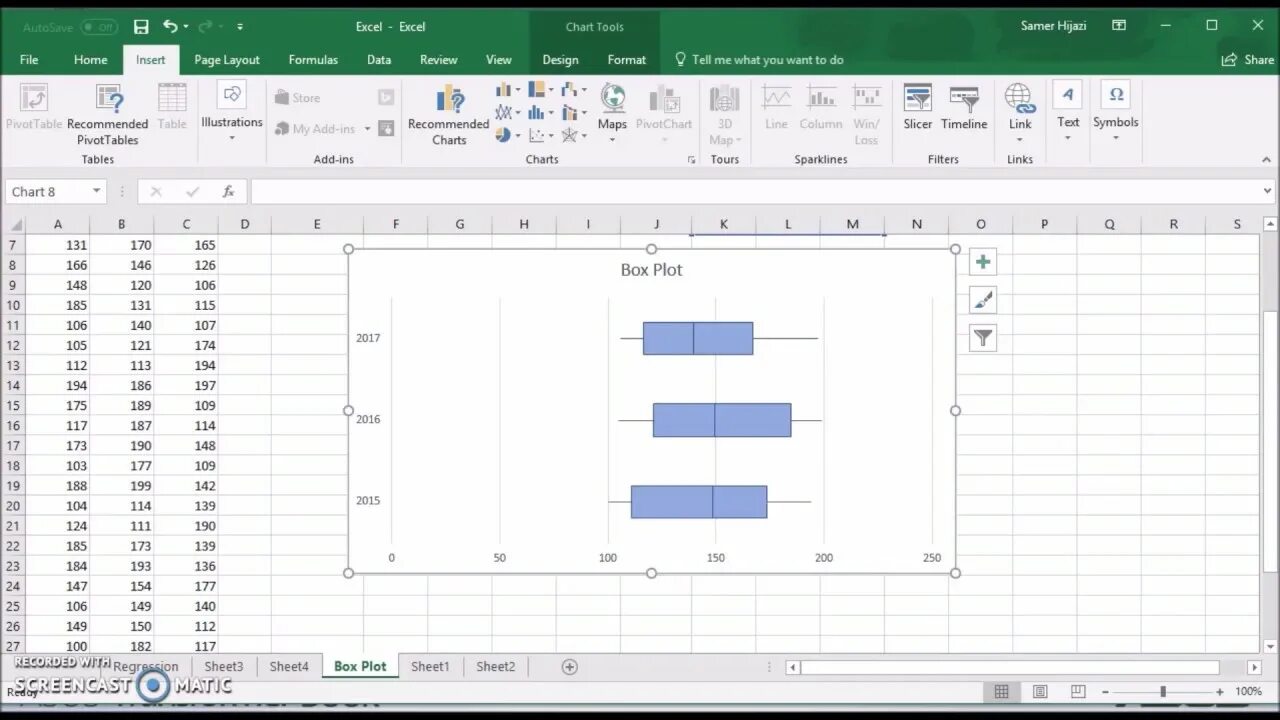Image resolution: width=1280 pixels, height=720 pixels.
Task: Open the Chart Tools Design tab
Action: 560,60
